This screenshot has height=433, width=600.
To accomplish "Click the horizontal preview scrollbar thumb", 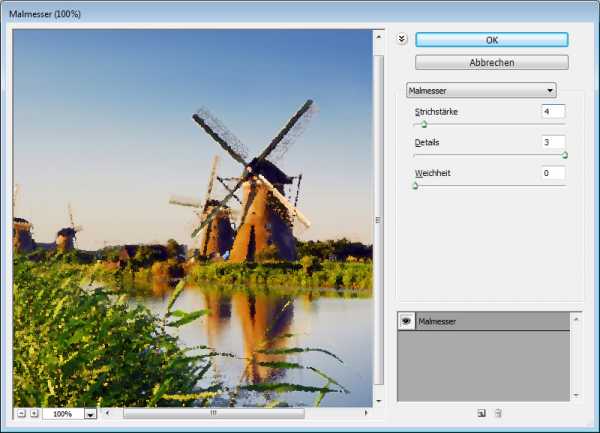I will point(214,413).
